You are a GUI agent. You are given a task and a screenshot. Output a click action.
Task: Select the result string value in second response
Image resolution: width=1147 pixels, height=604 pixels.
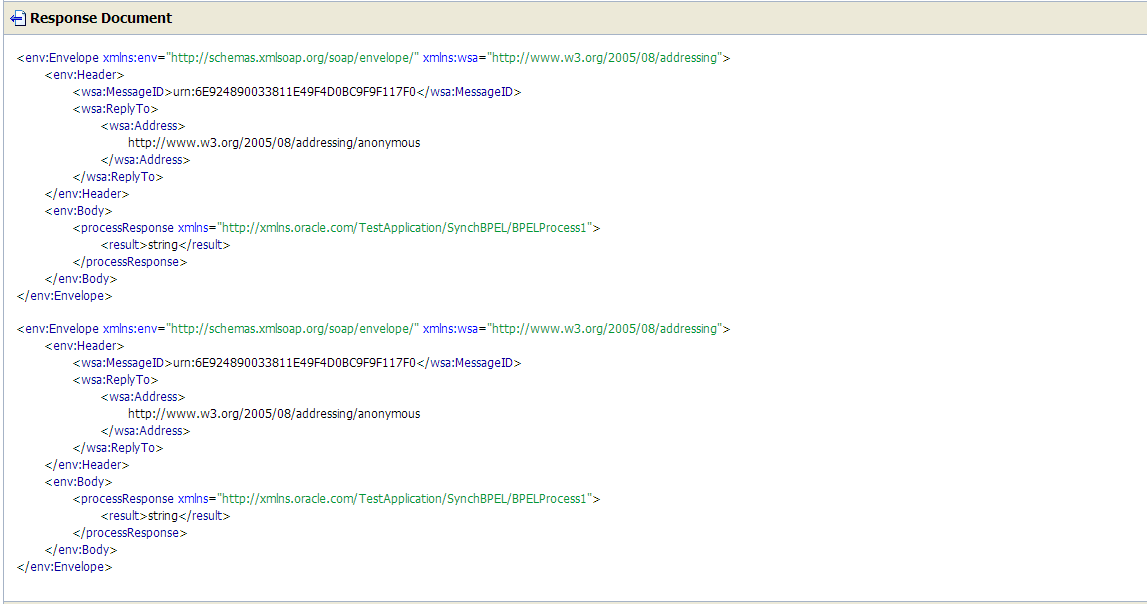pos(165,515)
